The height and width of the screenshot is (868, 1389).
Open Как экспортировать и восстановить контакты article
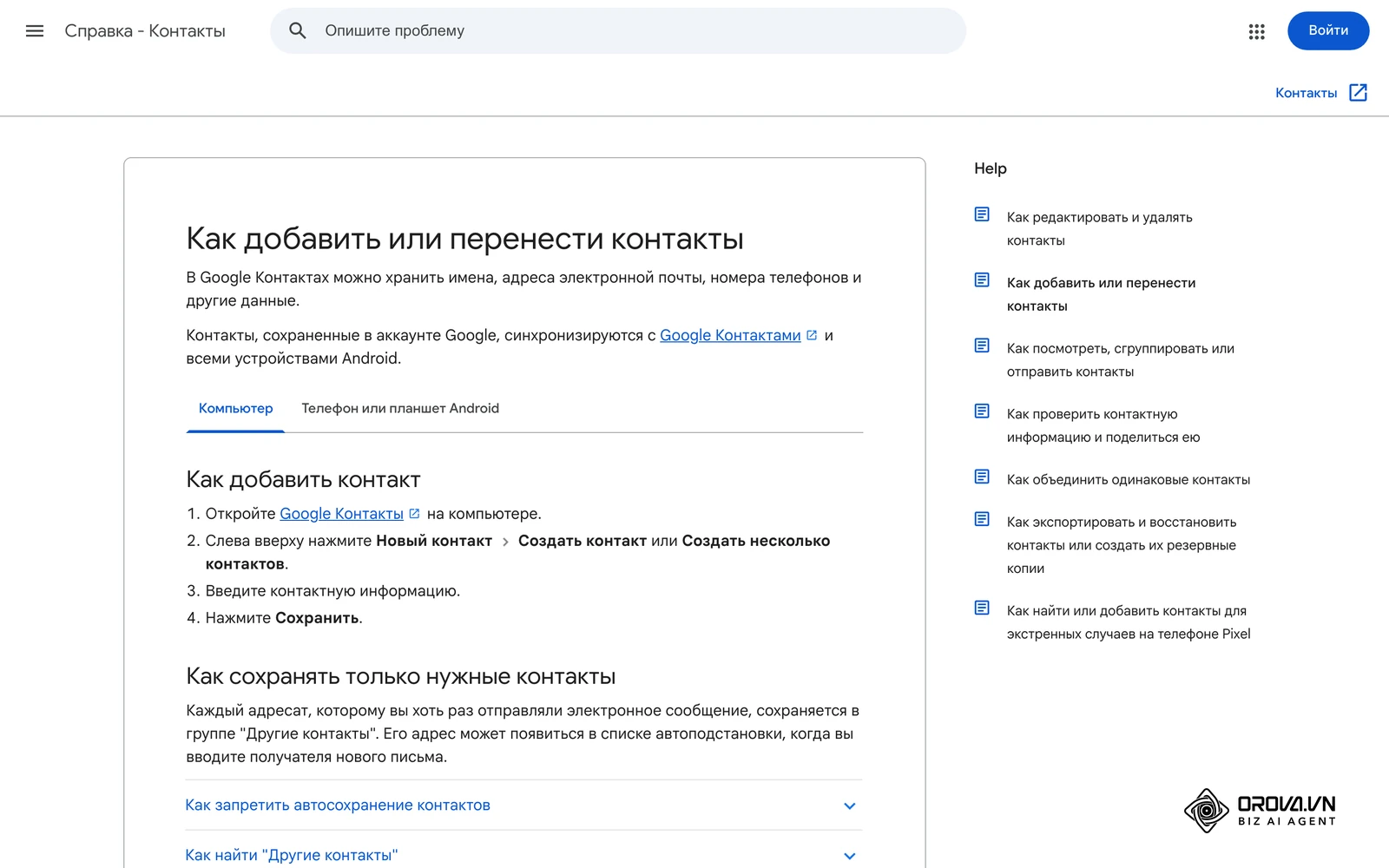click(x=1122, y=545)
